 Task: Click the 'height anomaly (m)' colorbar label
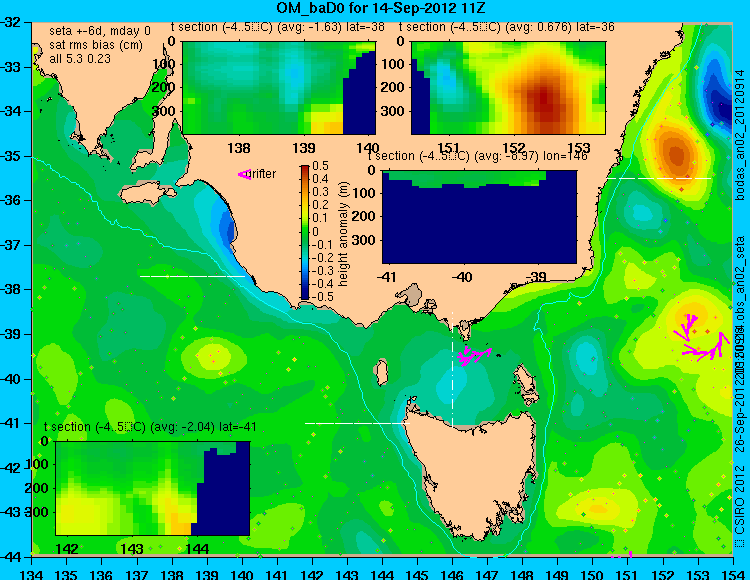pos(343,234)
